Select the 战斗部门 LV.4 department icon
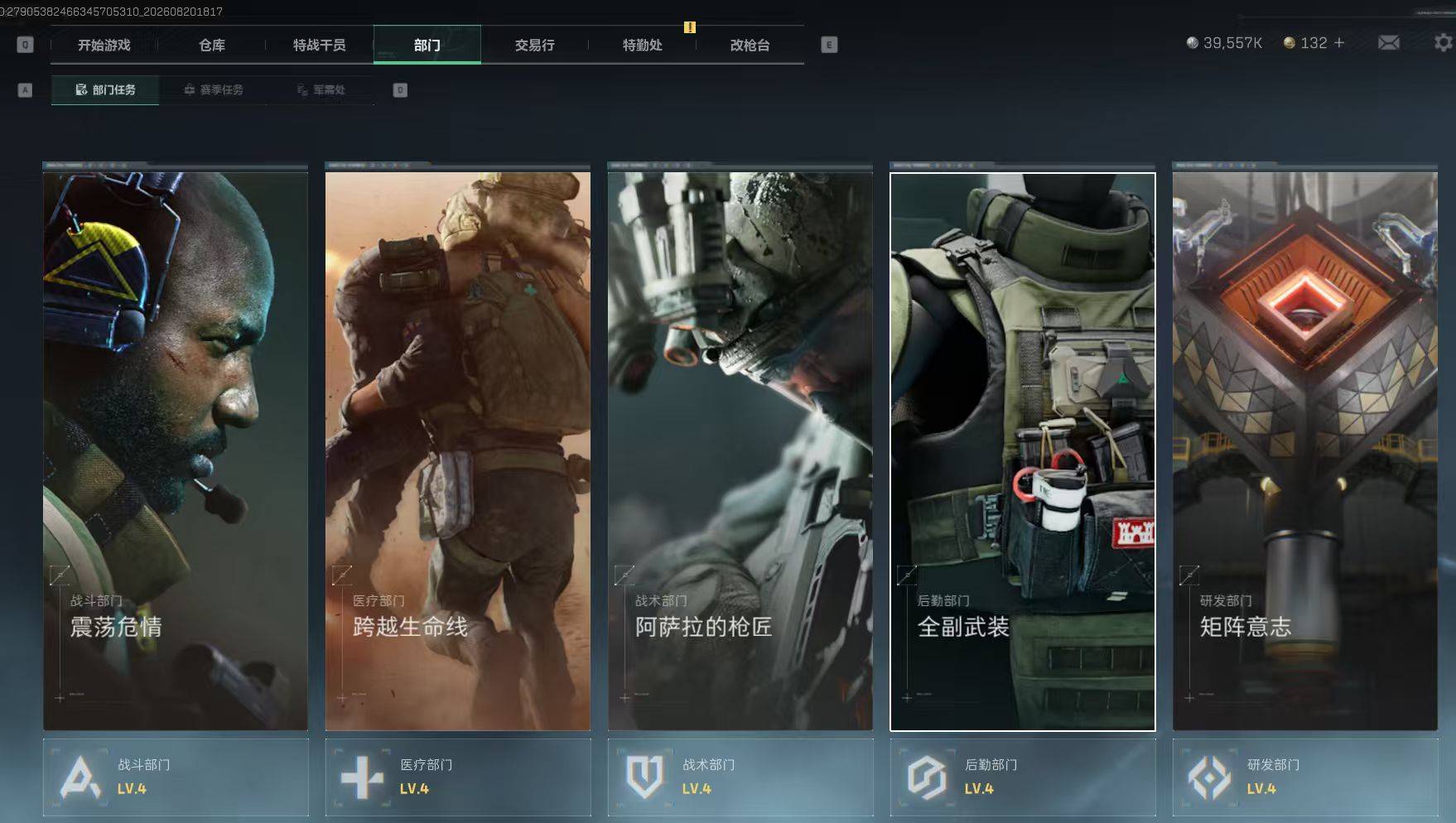The height and width of the screenshot is (823, 1456). [x=81, y=777]
